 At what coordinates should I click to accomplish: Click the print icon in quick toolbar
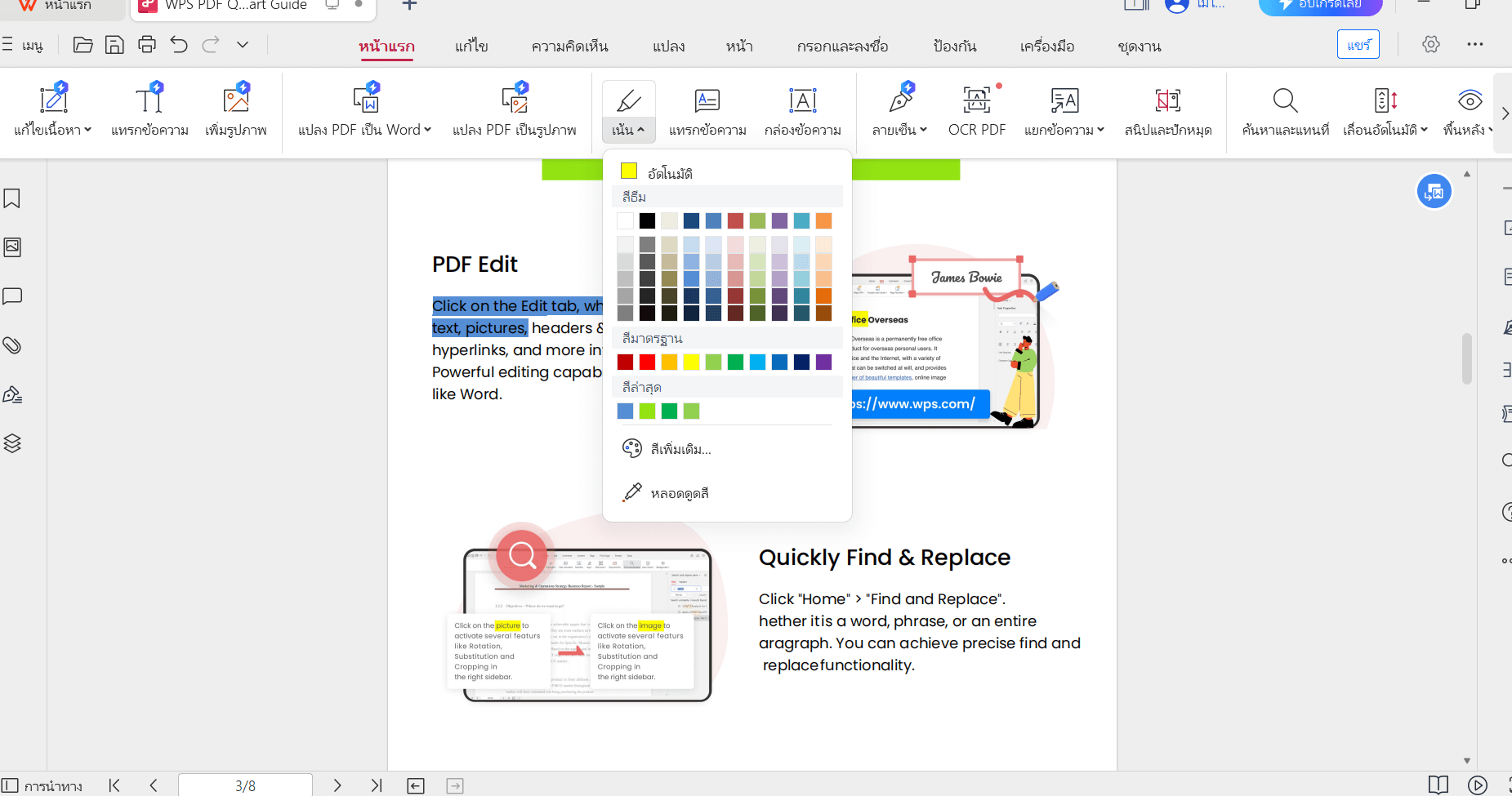tap(147, 45)
